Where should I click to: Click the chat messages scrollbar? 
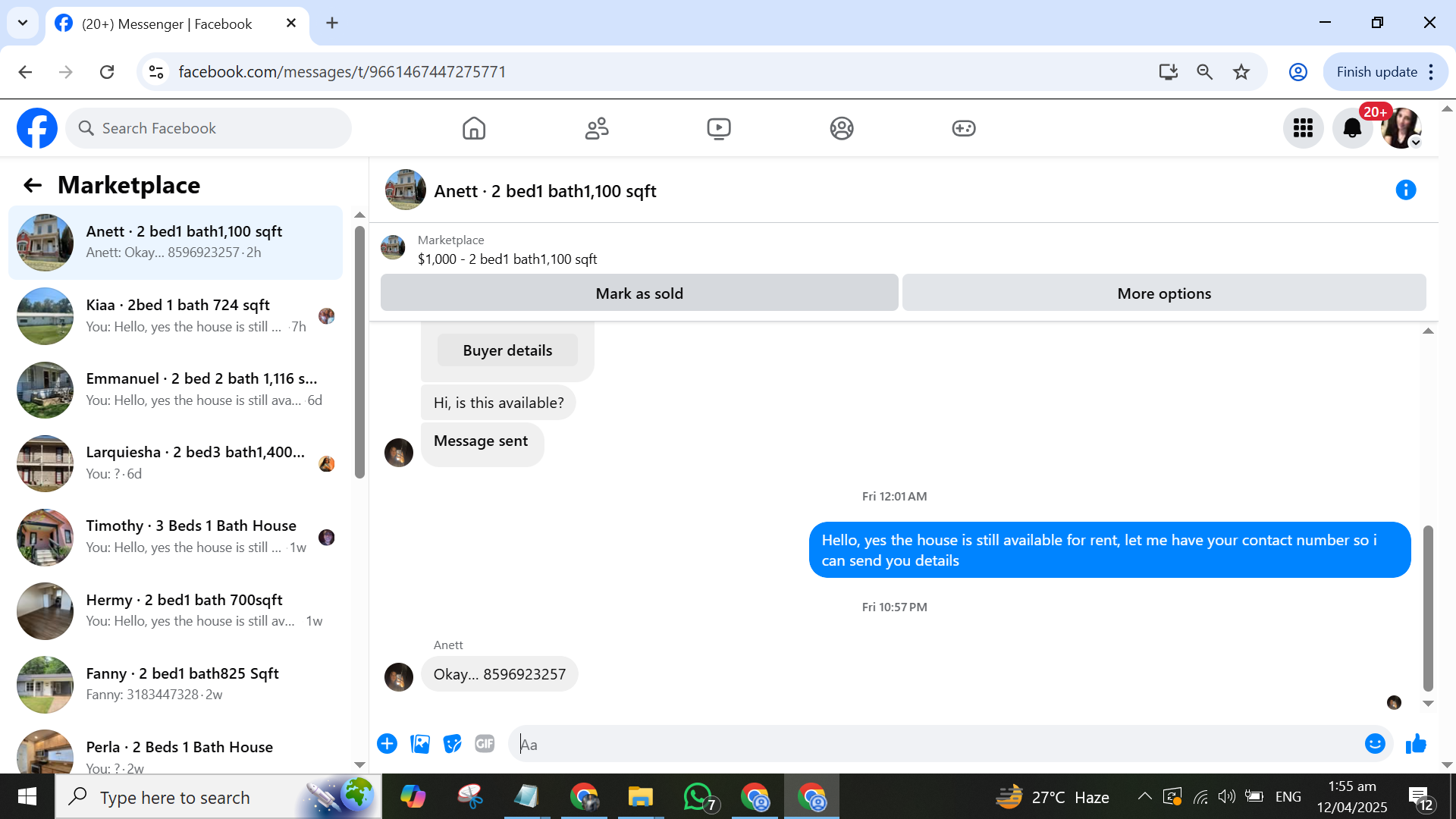pyautogui.click(x=1428, y=608)
